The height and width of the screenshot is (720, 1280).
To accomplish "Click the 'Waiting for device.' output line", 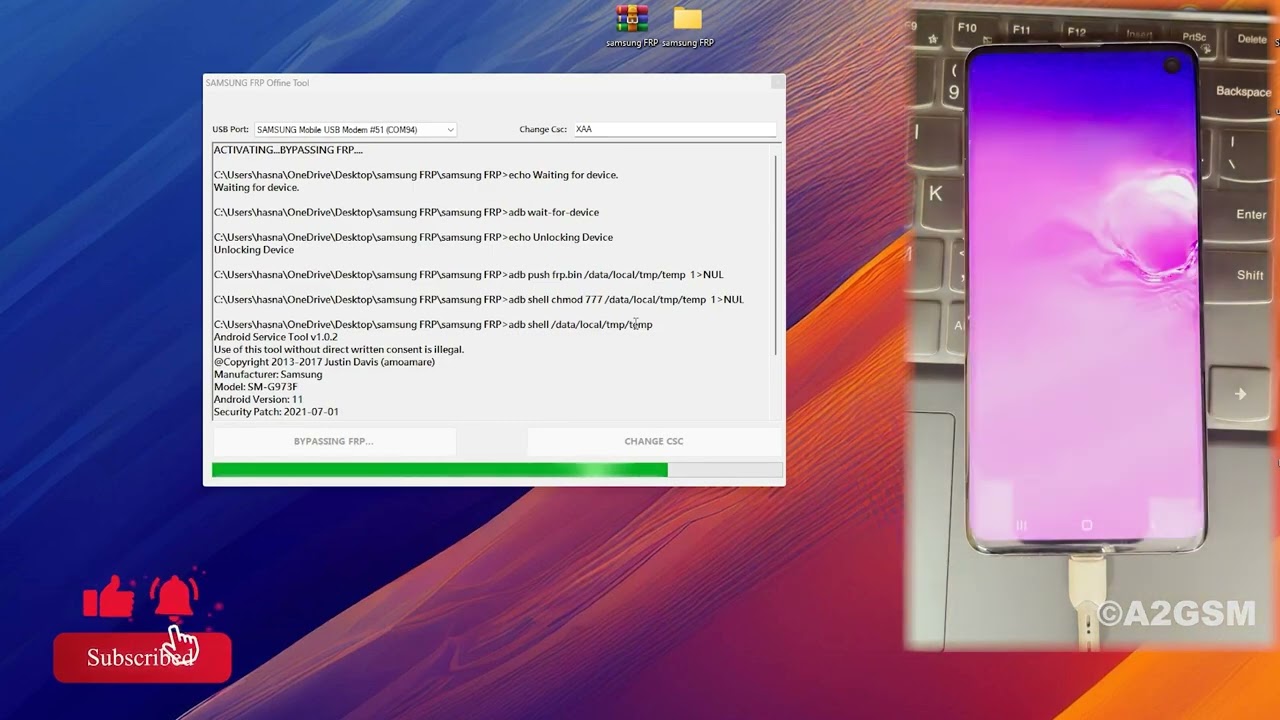I will [x=256, y=187].
